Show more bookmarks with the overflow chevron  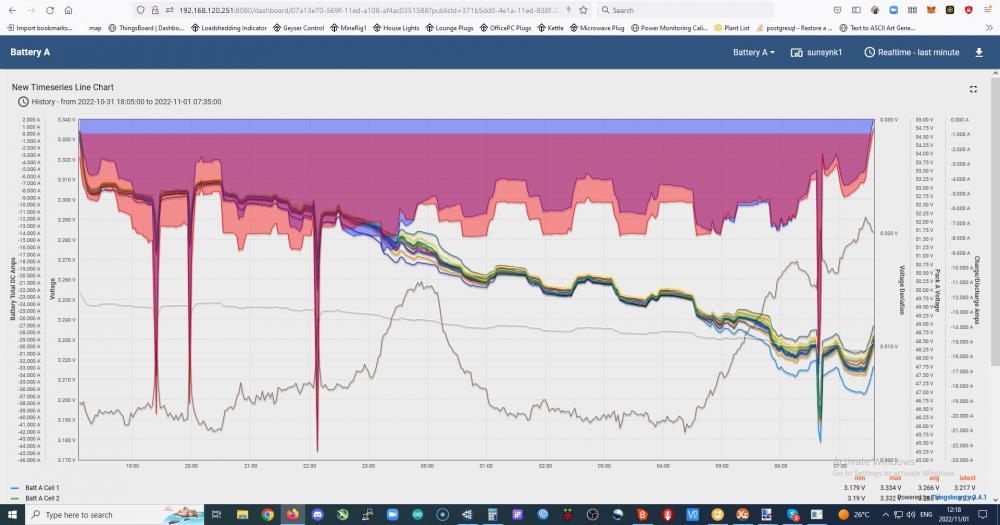coord(989,28)
